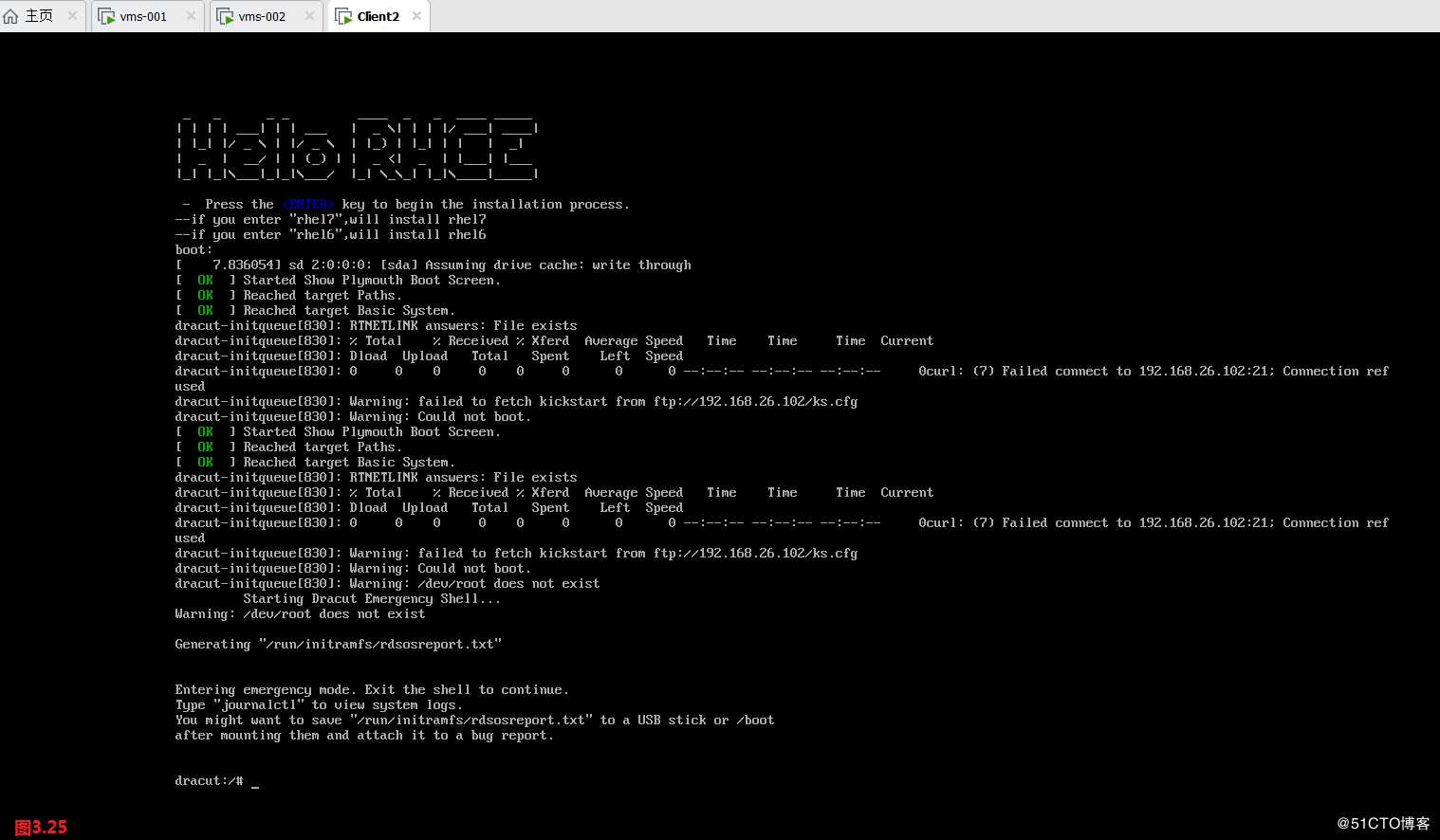The height and width of the screenshot is (840, 1440).
Task: Close the vms-002 tab
Action: (x=309, y=16)
